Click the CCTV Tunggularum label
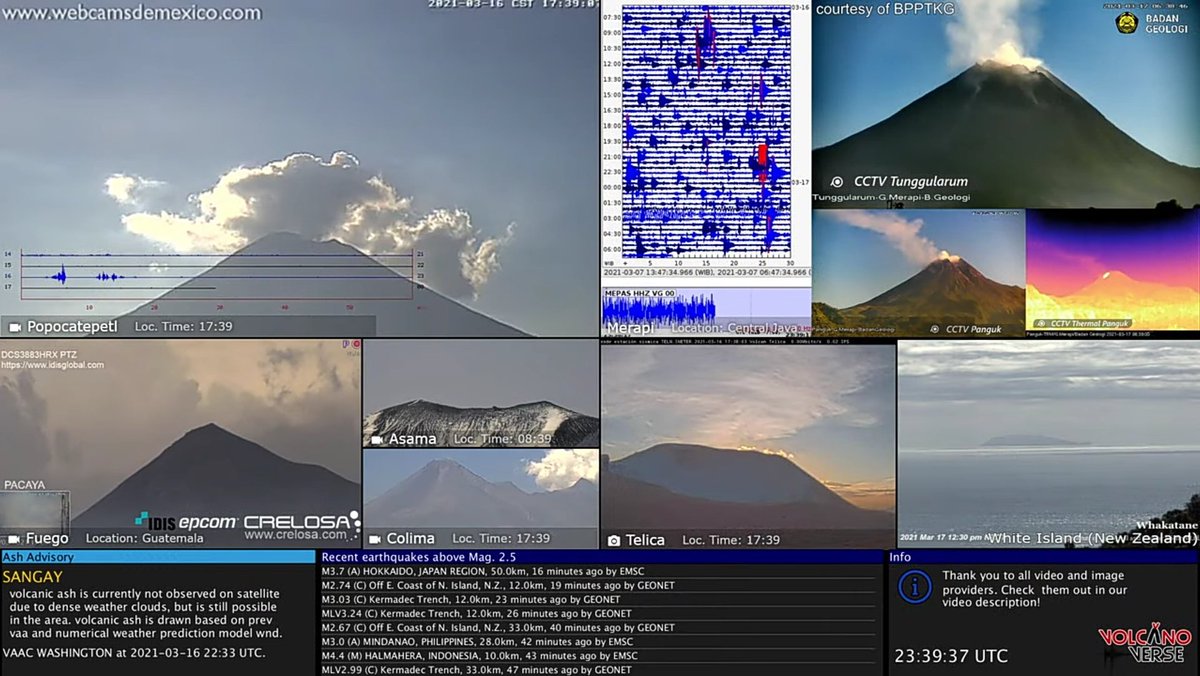Screen dimensions: 1200x676 pos(910,182)
